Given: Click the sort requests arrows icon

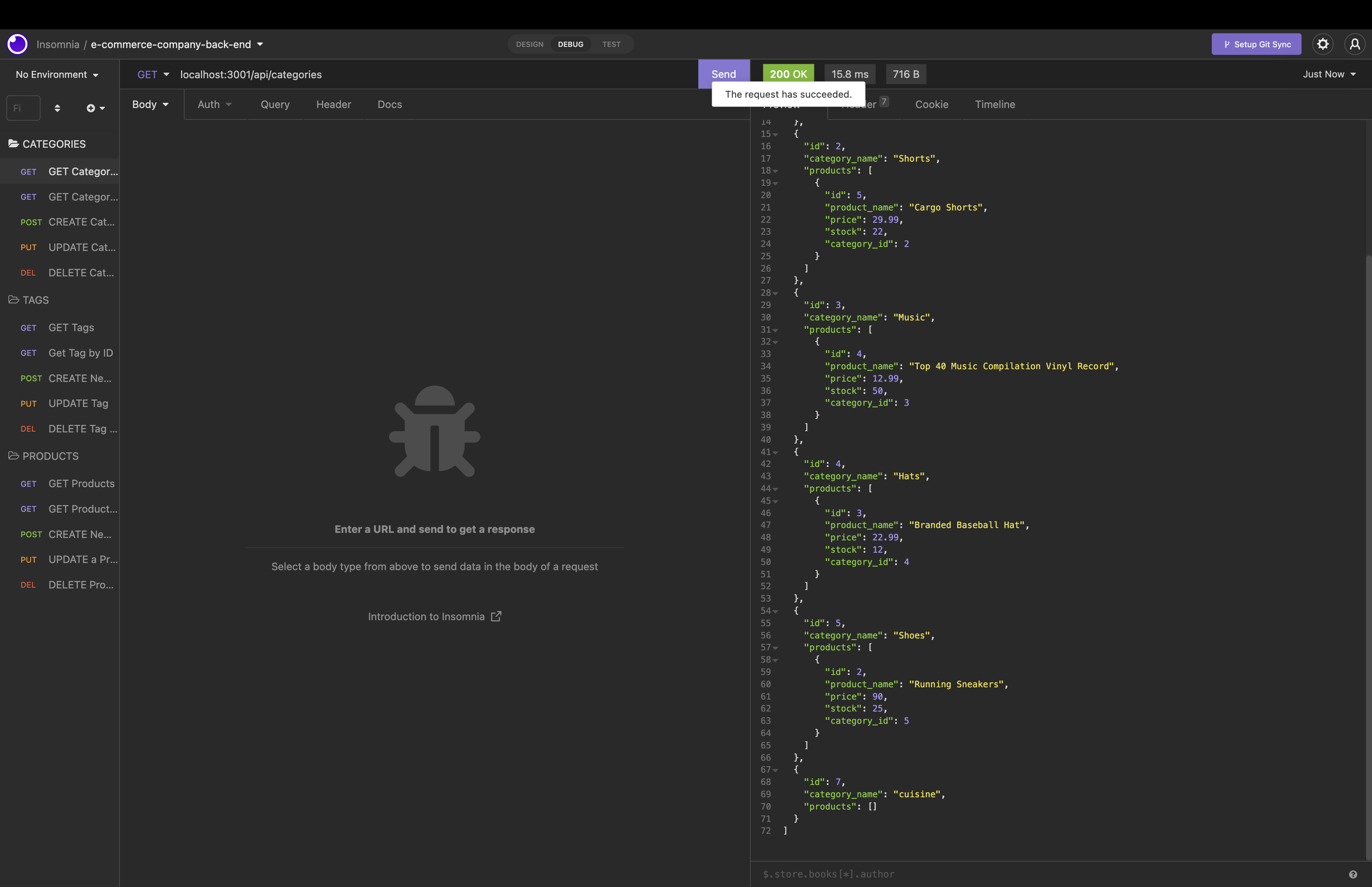Looking at the screenshot, I should [57, 108].
